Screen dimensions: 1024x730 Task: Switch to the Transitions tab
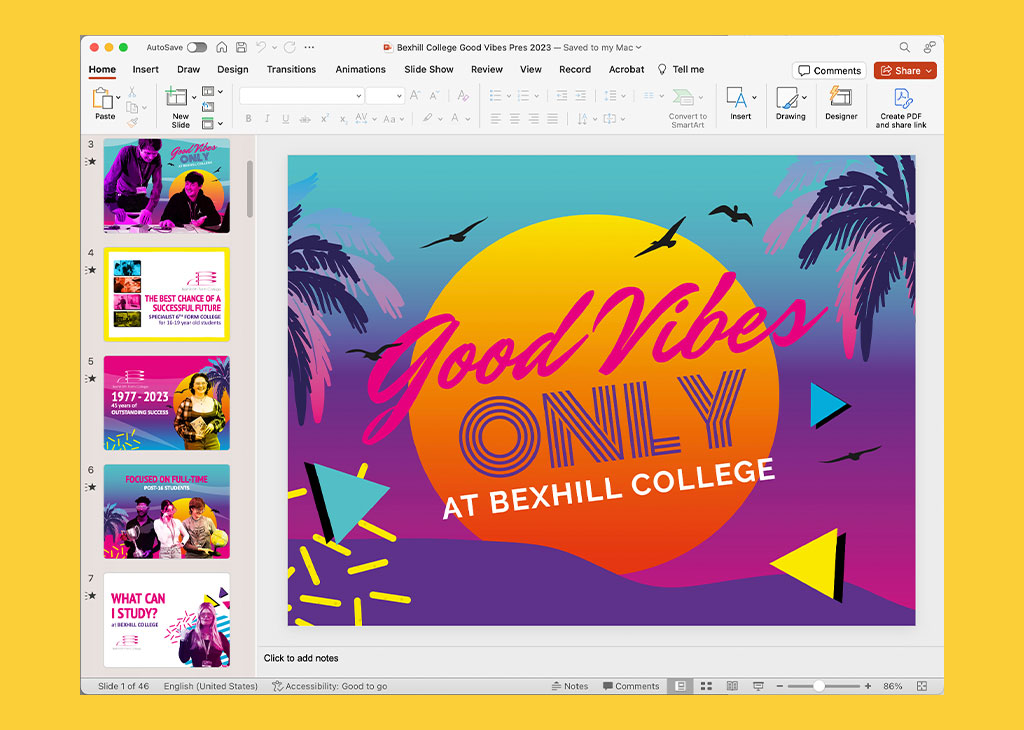(x=291, y=69)
